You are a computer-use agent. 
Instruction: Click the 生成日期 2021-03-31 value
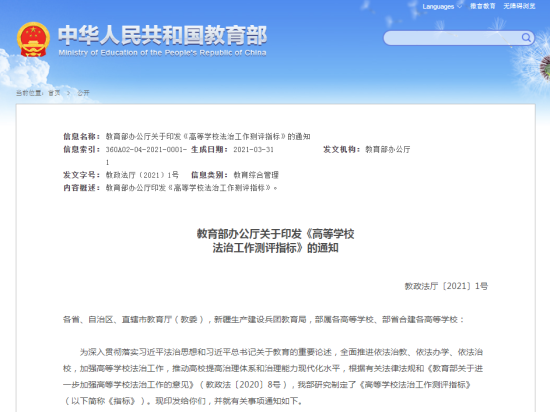pos(253,150)
